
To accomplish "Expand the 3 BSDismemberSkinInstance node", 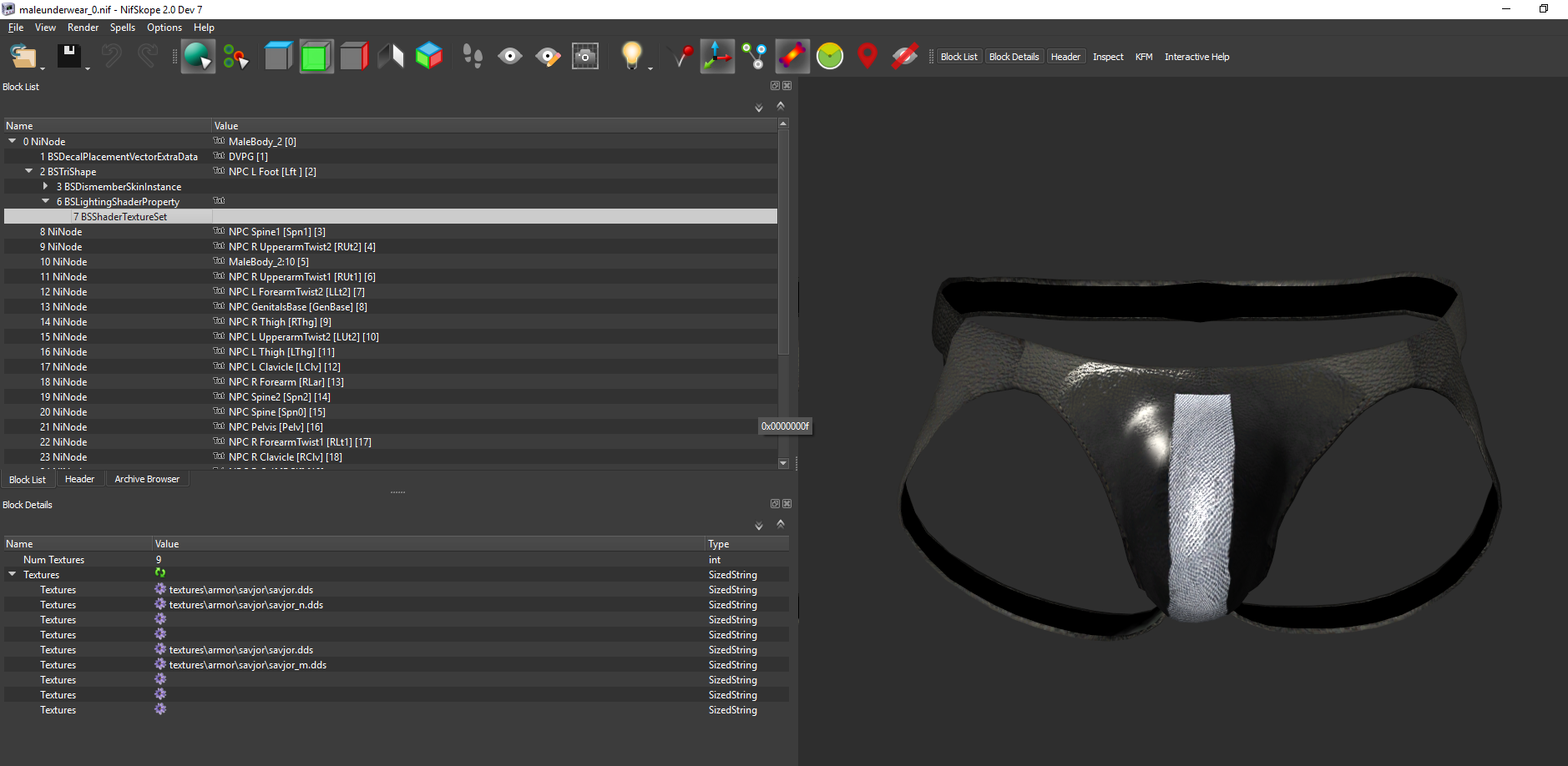I will (x=46, y=186).
